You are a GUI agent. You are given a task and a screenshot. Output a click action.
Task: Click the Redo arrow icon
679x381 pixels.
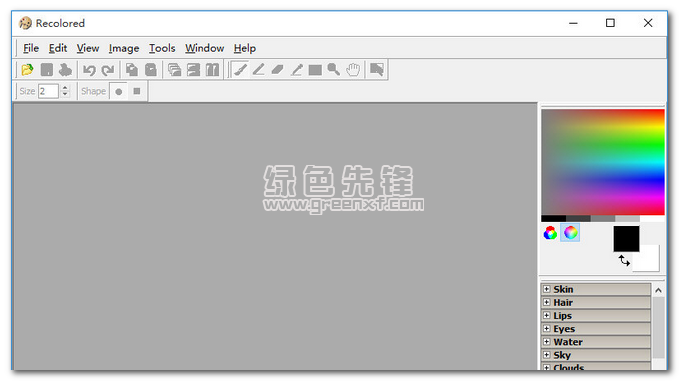point(108,70)
